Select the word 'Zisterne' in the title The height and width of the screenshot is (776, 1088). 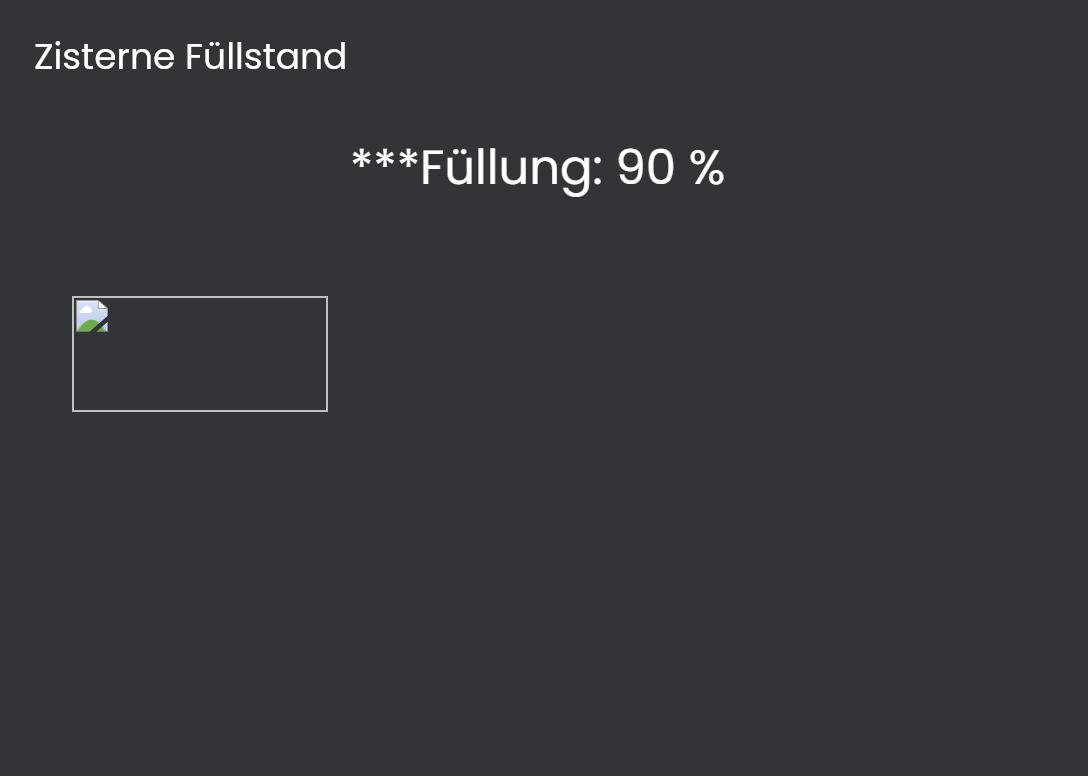point(104,57)
